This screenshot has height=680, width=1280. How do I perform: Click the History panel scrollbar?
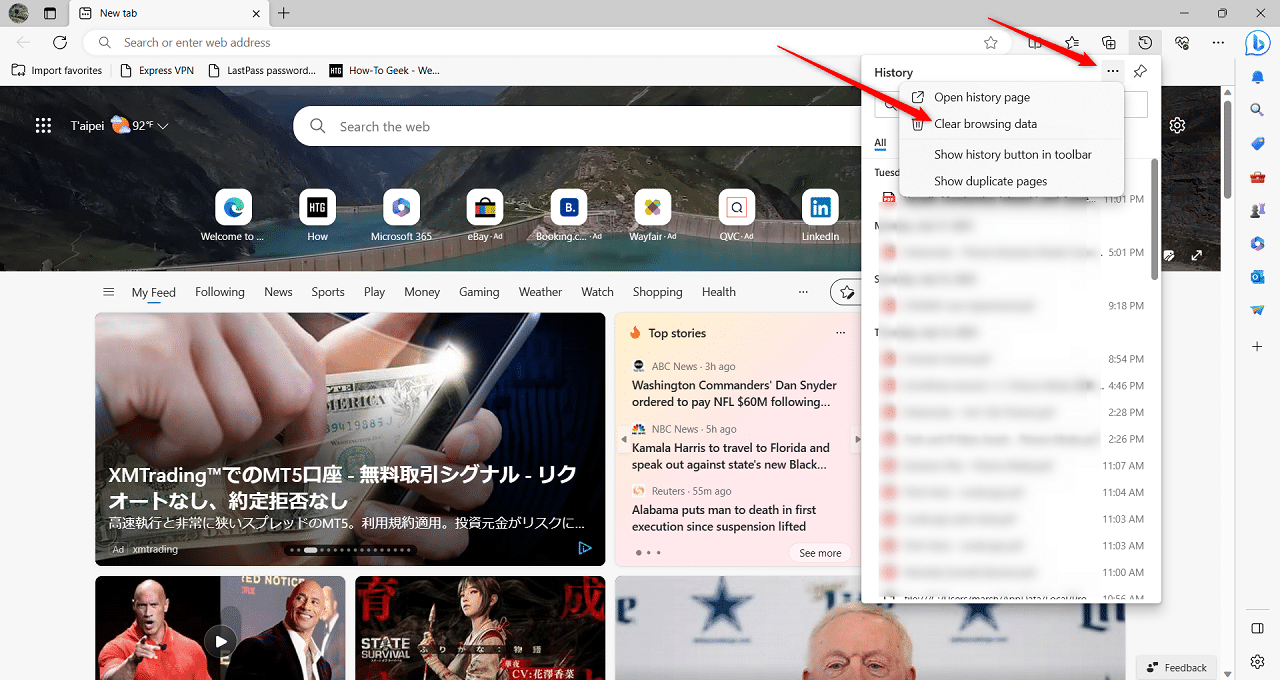pyautogui.click(x=1155, y=220)
